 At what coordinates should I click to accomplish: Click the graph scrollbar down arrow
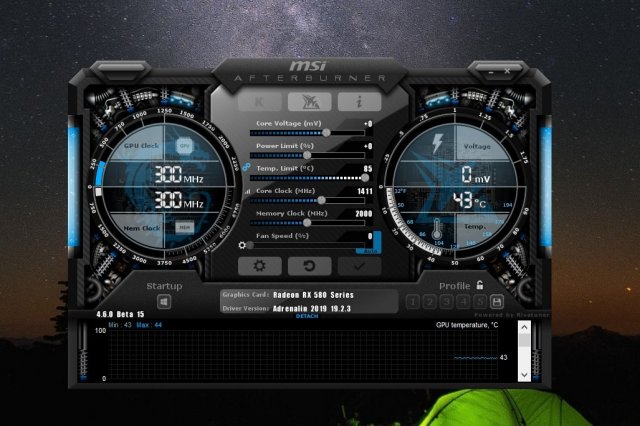[524, 375]
